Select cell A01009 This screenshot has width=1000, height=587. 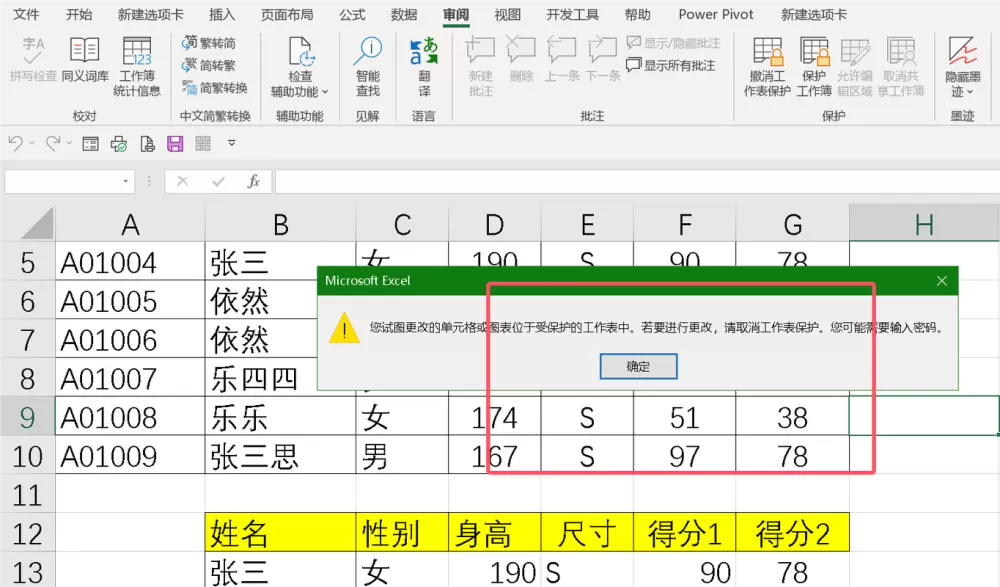tap(130, 456)
